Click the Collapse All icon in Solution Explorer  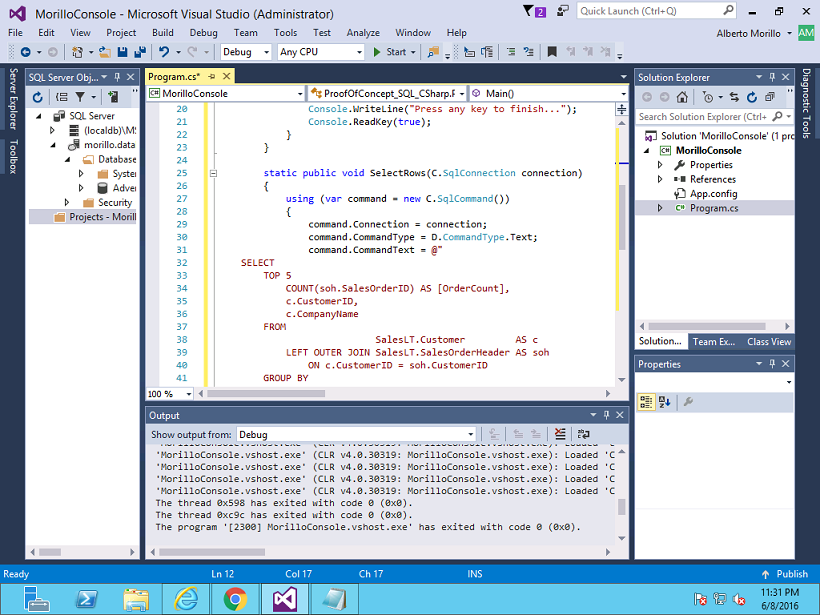769,97
